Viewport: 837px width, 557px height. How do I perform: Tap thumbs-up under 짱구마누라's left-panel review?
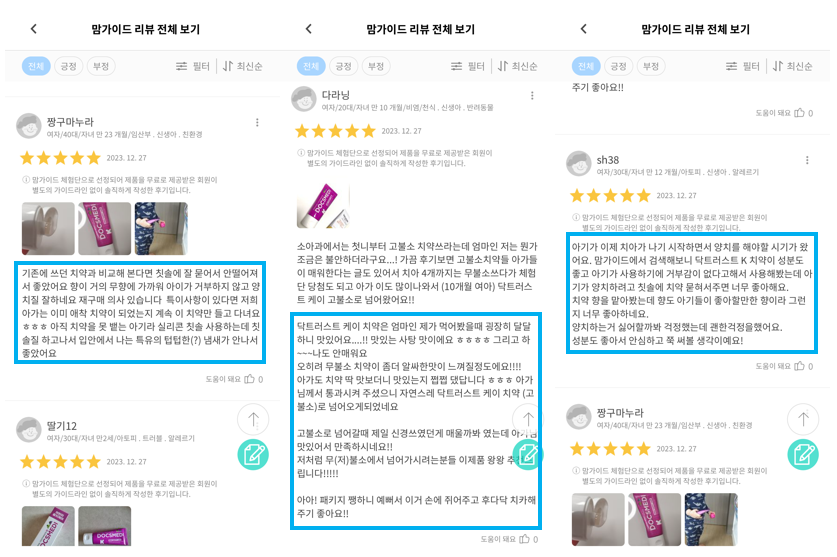pos(249,379)
